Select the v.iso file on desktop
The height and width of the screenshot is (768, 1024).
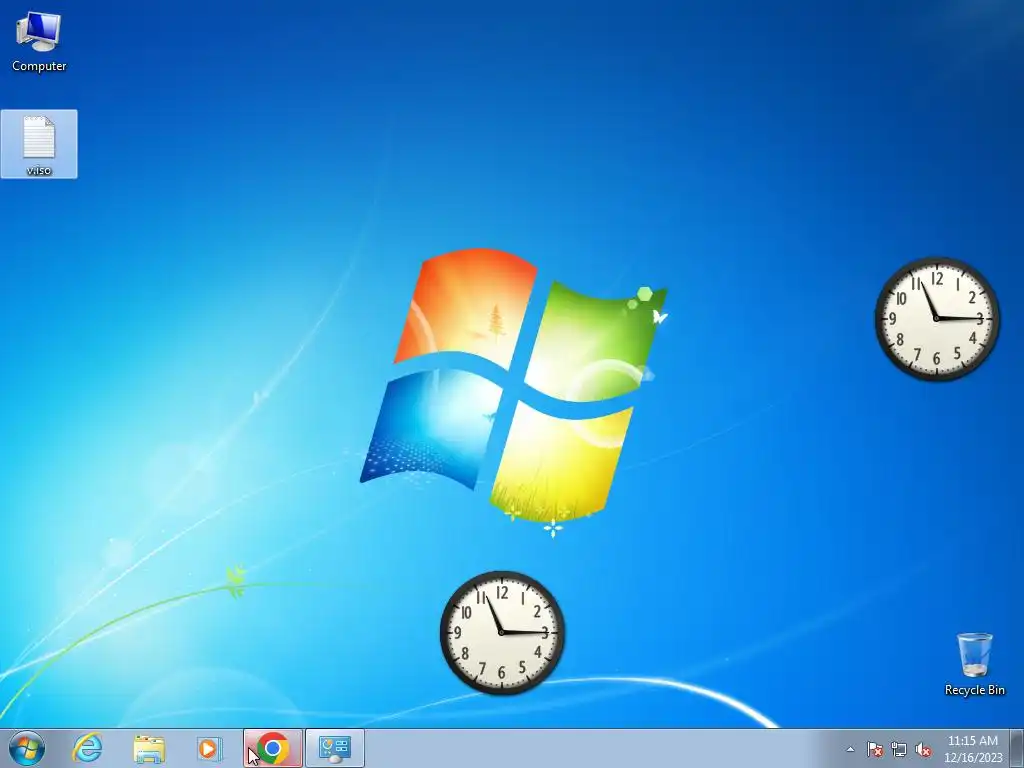click(39, 144)
